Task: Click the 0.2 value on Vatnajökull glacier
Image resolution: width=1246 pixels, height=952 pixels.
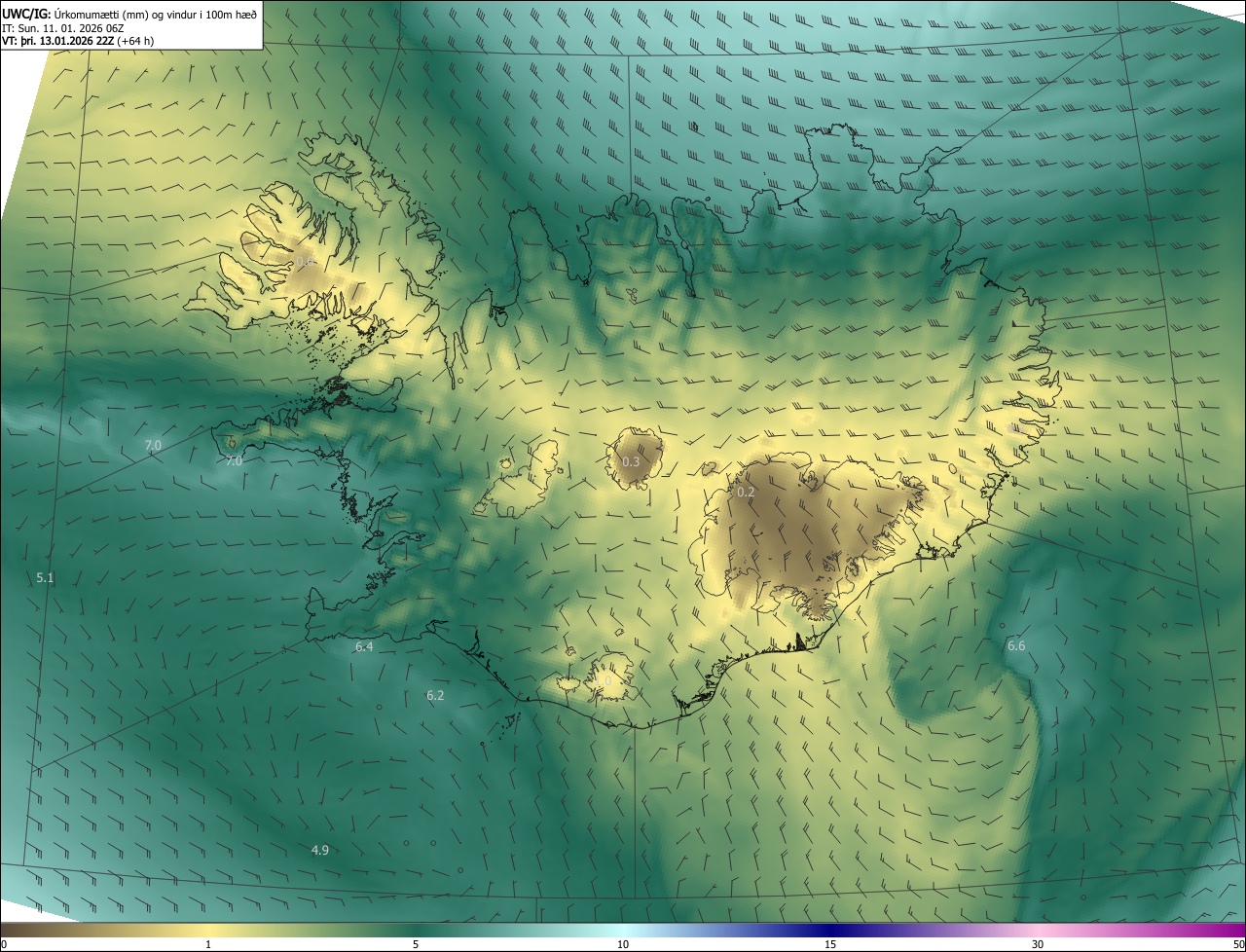Action: tap(746, 493)
